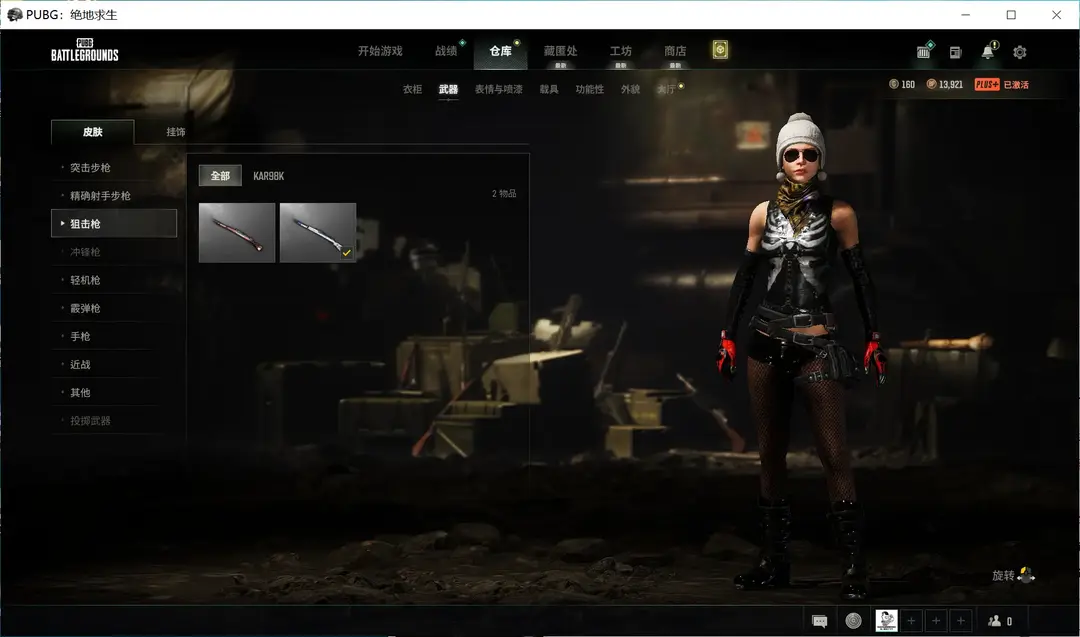Select the 狙击枪 category
The height and width of the screenshot is (637, 1080).
tap(114, 224)
